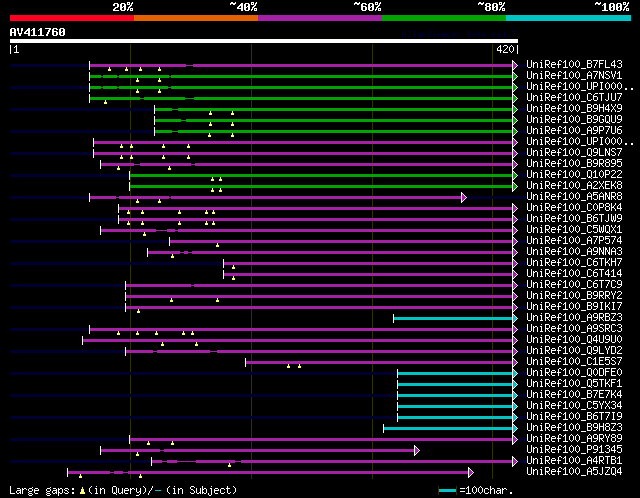Click the ~100% legend label

(612, 7)
